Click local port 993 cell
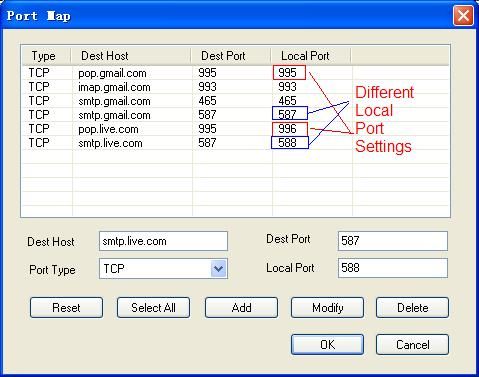The width and height of the screenshot is (479, 377). pos(287,87)
